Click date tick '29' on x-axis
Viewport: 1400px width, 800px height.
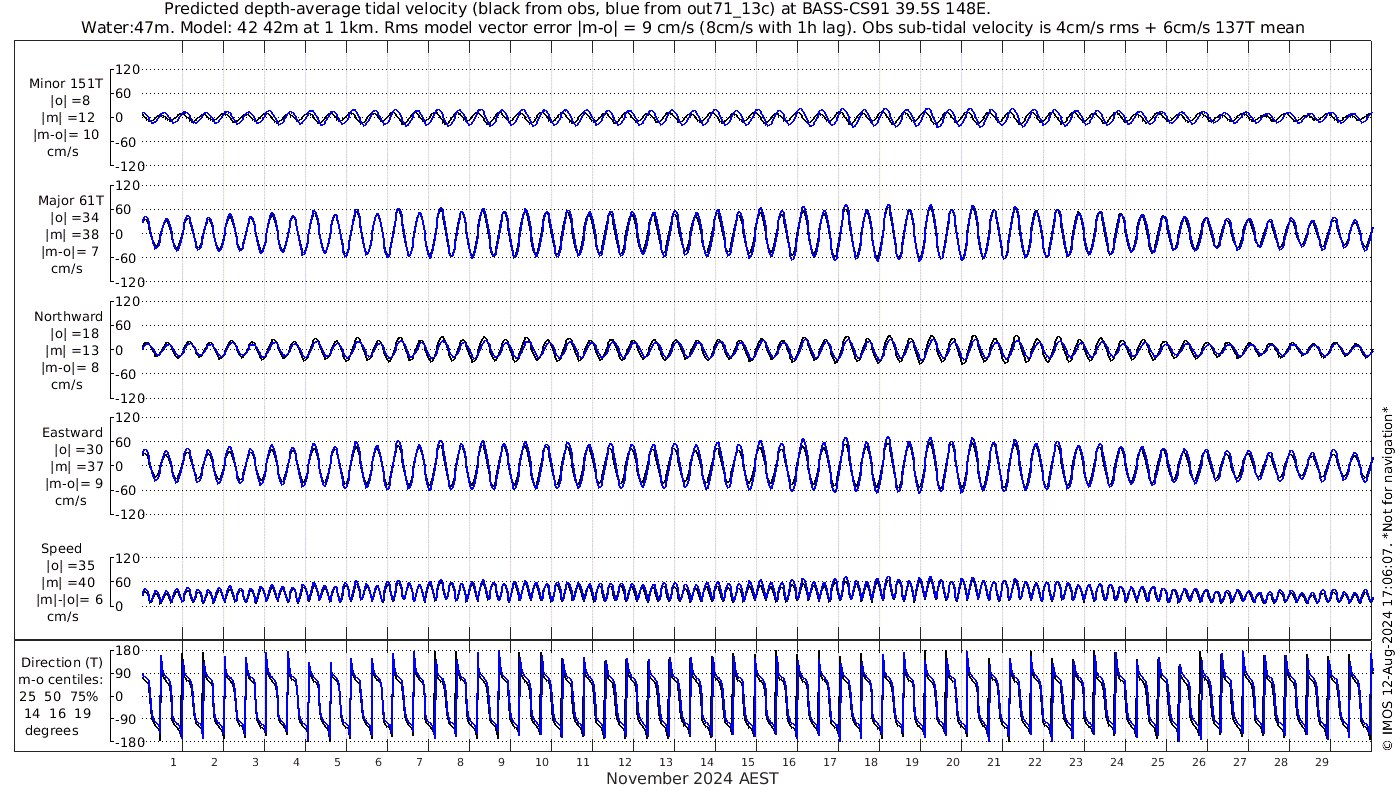pyautogui.click(x=1321, y=762)
